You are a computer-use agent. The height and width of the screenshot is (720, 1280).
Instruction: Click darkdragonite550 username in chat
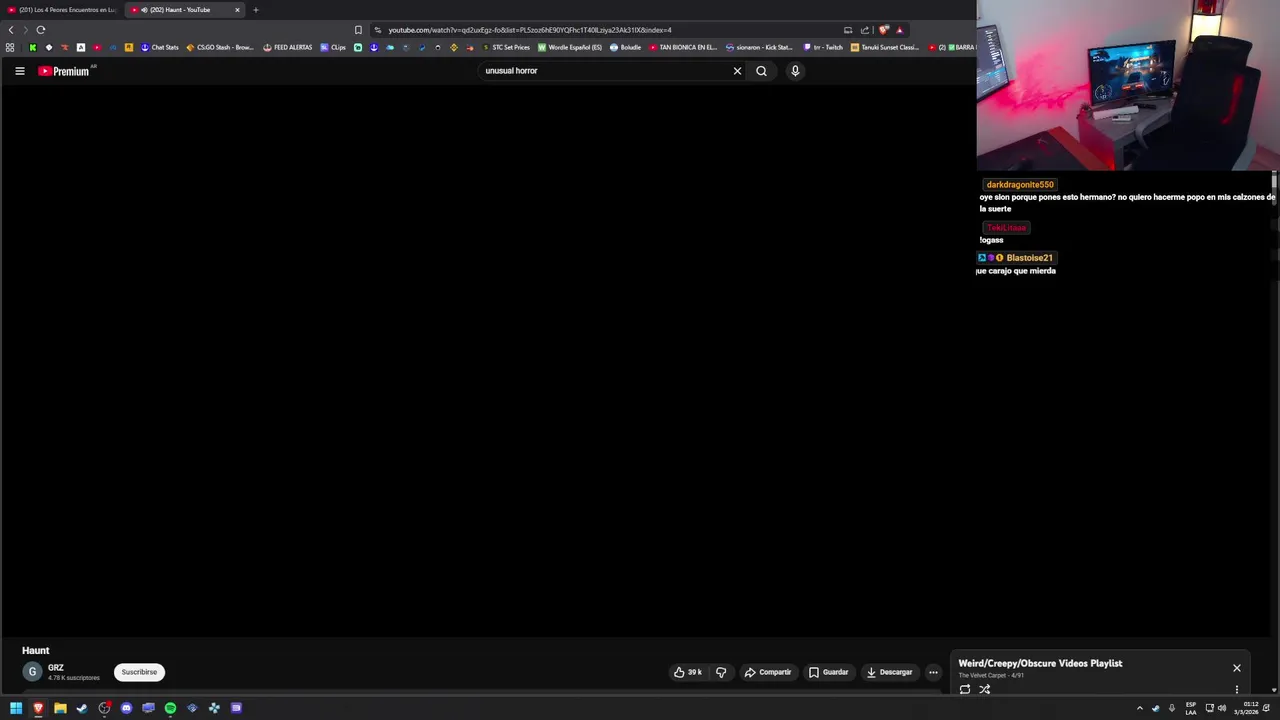1020,184
